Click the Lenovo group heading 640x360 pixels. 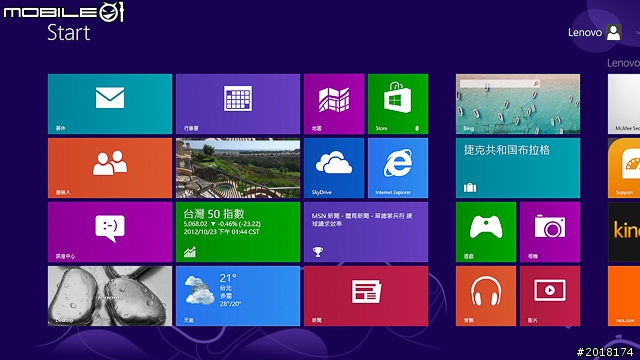(623, 63)
